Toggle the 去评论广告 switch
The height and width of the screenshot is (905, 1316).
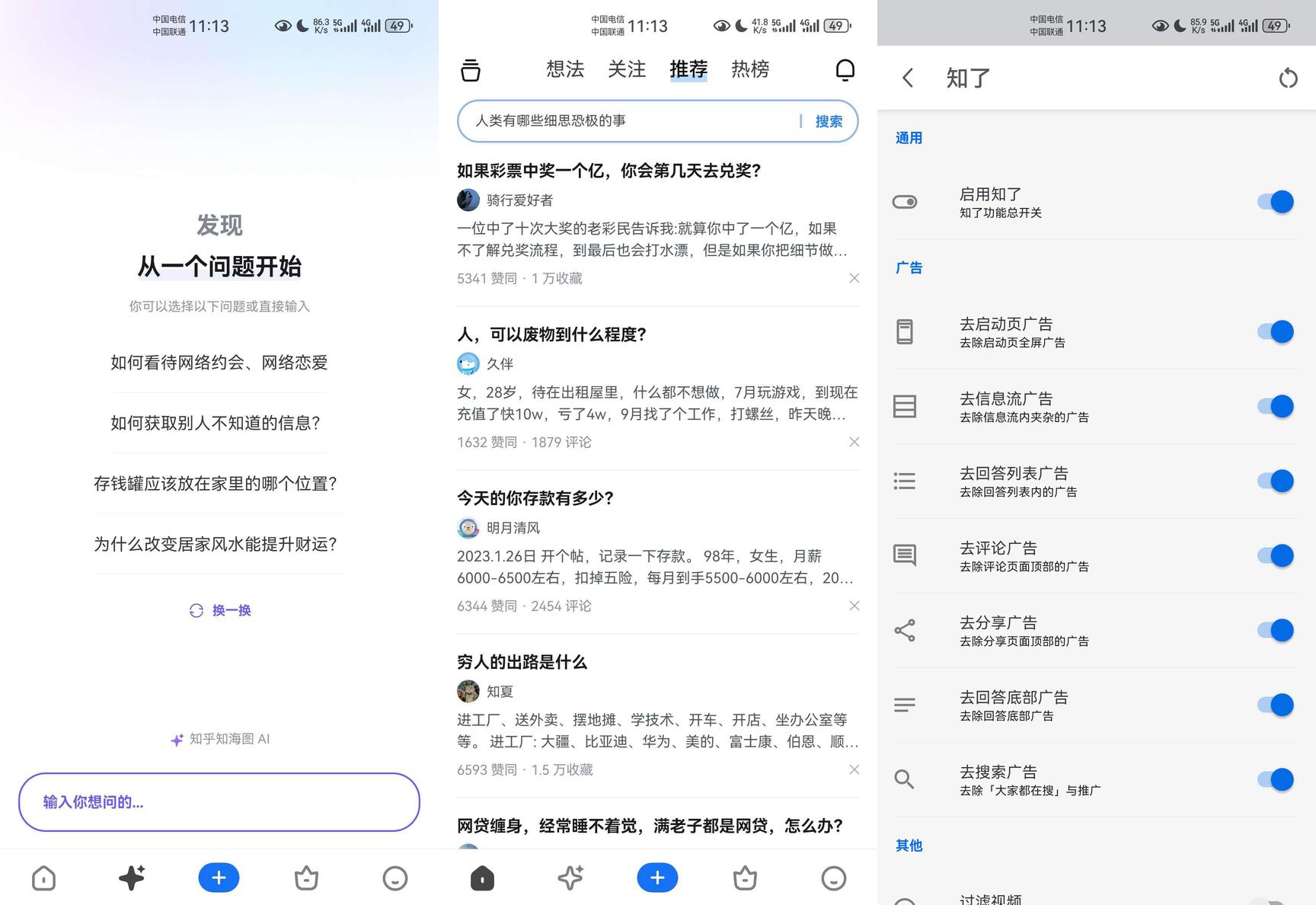tap(1276, 555)
